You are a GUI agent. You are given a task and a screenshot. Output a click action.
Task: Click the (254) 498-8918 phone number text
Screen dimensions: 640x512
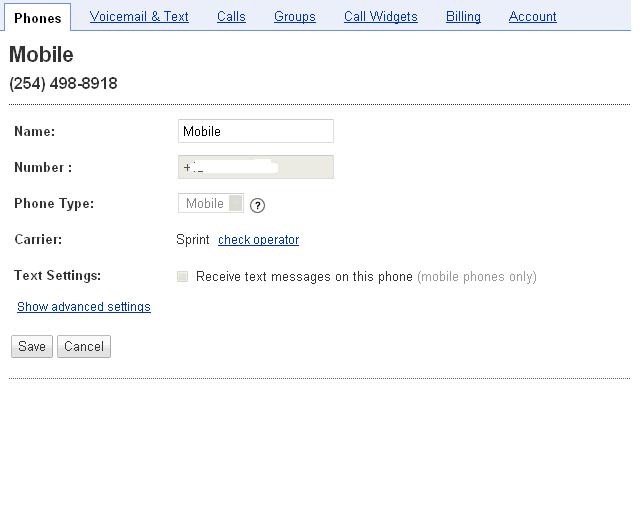point(63,84)
